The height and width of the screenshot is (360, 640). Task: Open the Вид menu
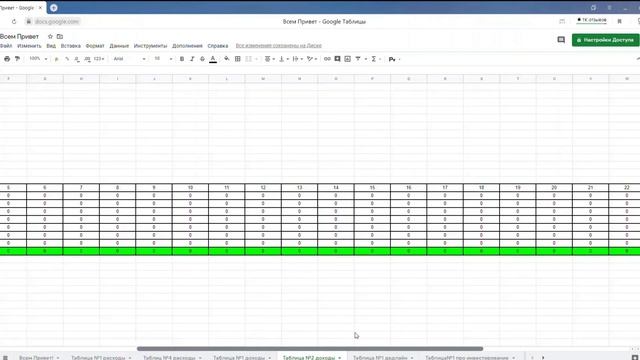pyautogui.click(x=51, y=46)
